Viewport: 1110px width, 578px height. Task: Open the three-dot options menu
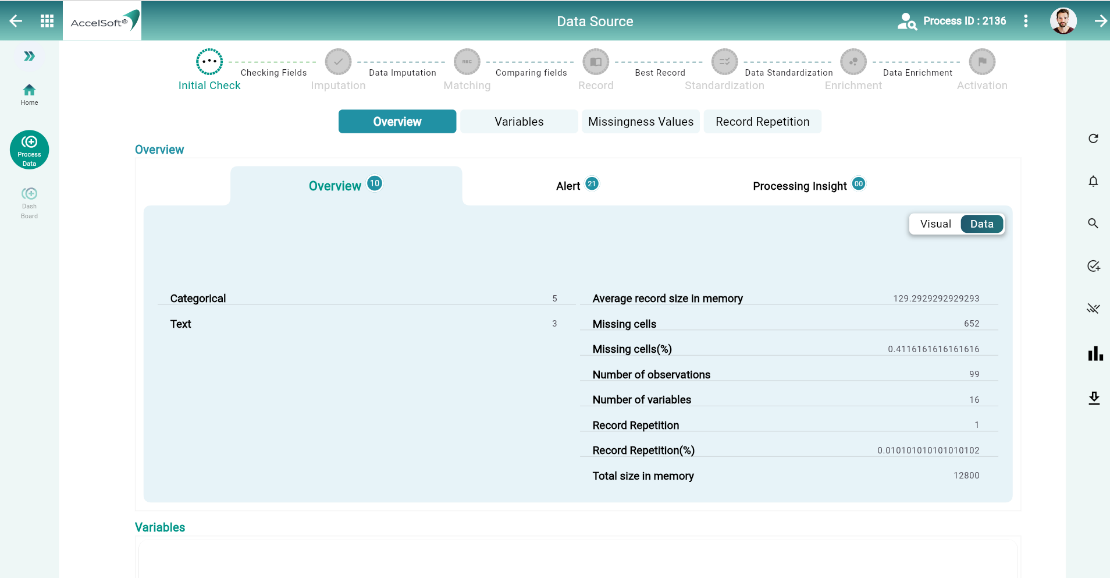tap(1026, 21)
